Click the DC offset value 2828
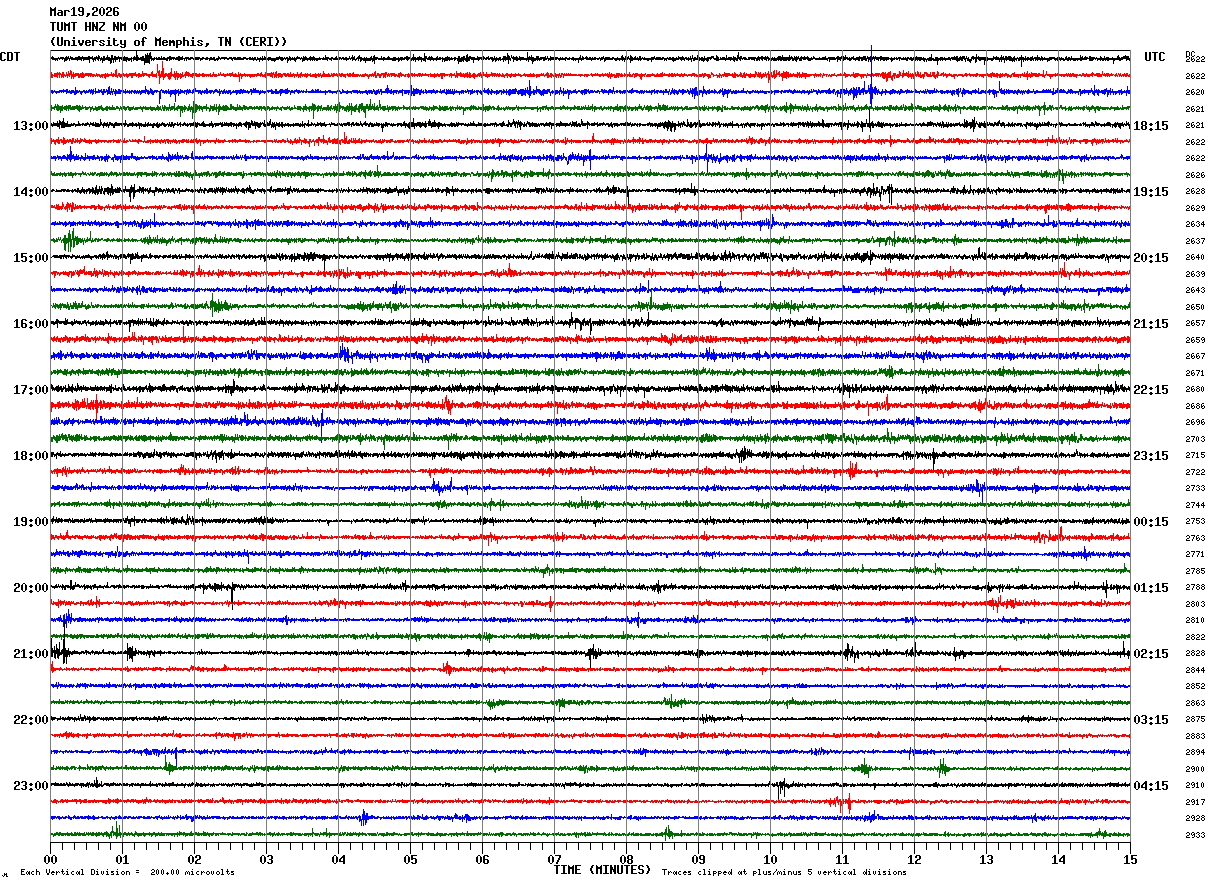 (1195, 653)
